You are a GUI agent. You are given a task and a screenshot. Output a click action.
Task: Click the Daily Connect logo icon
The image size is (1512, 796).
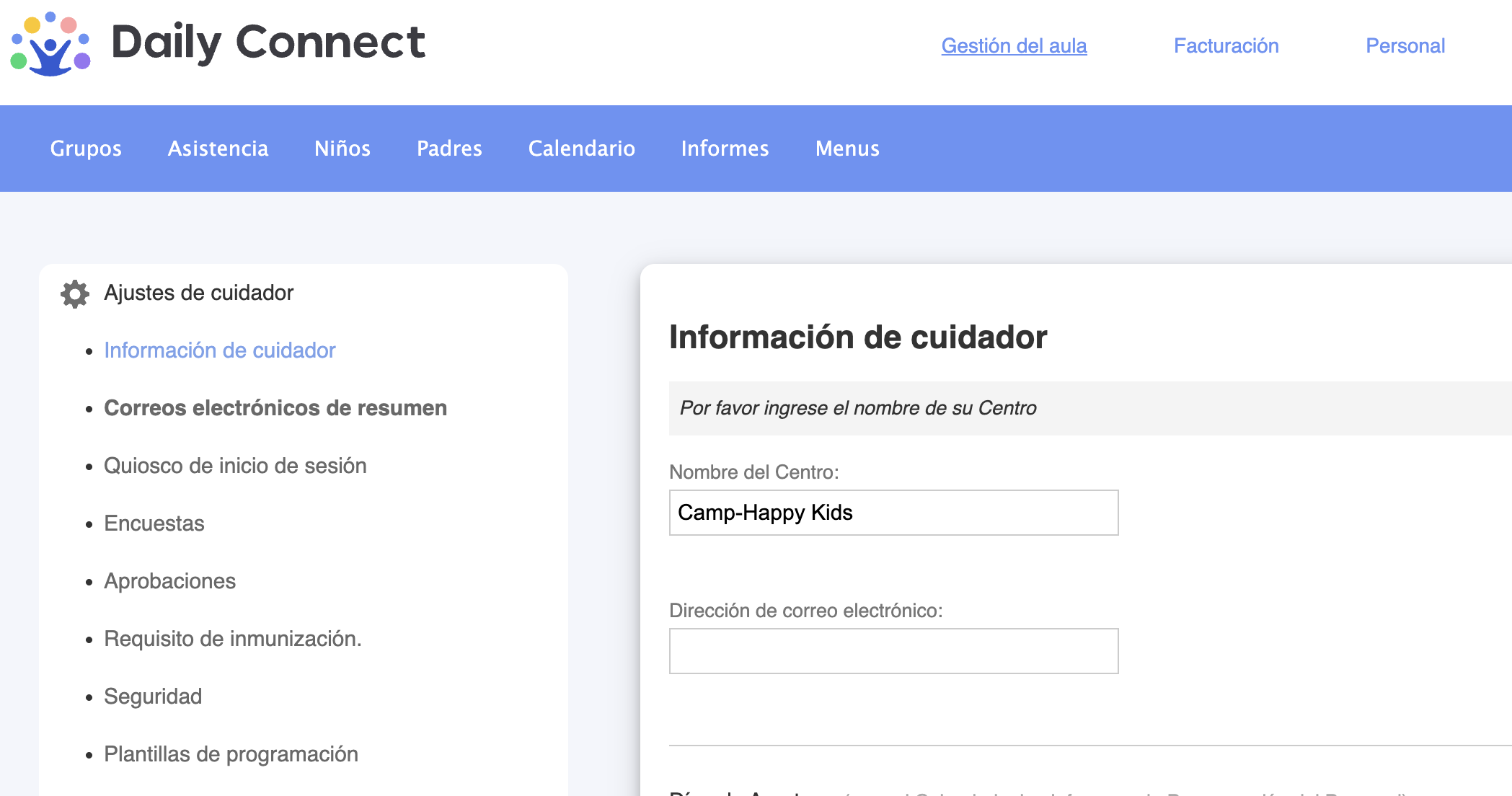[x=50, y=44]
